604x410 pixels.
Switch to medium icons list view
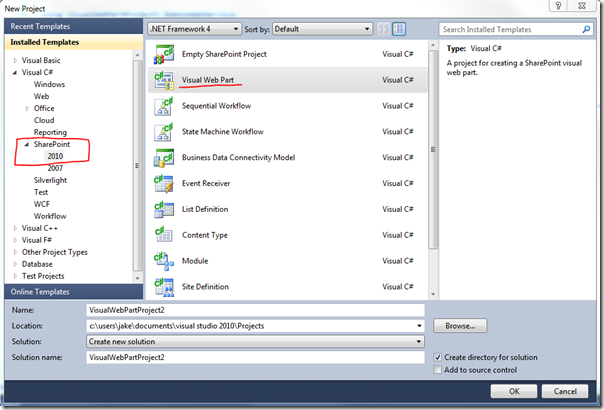coord(399,29)
